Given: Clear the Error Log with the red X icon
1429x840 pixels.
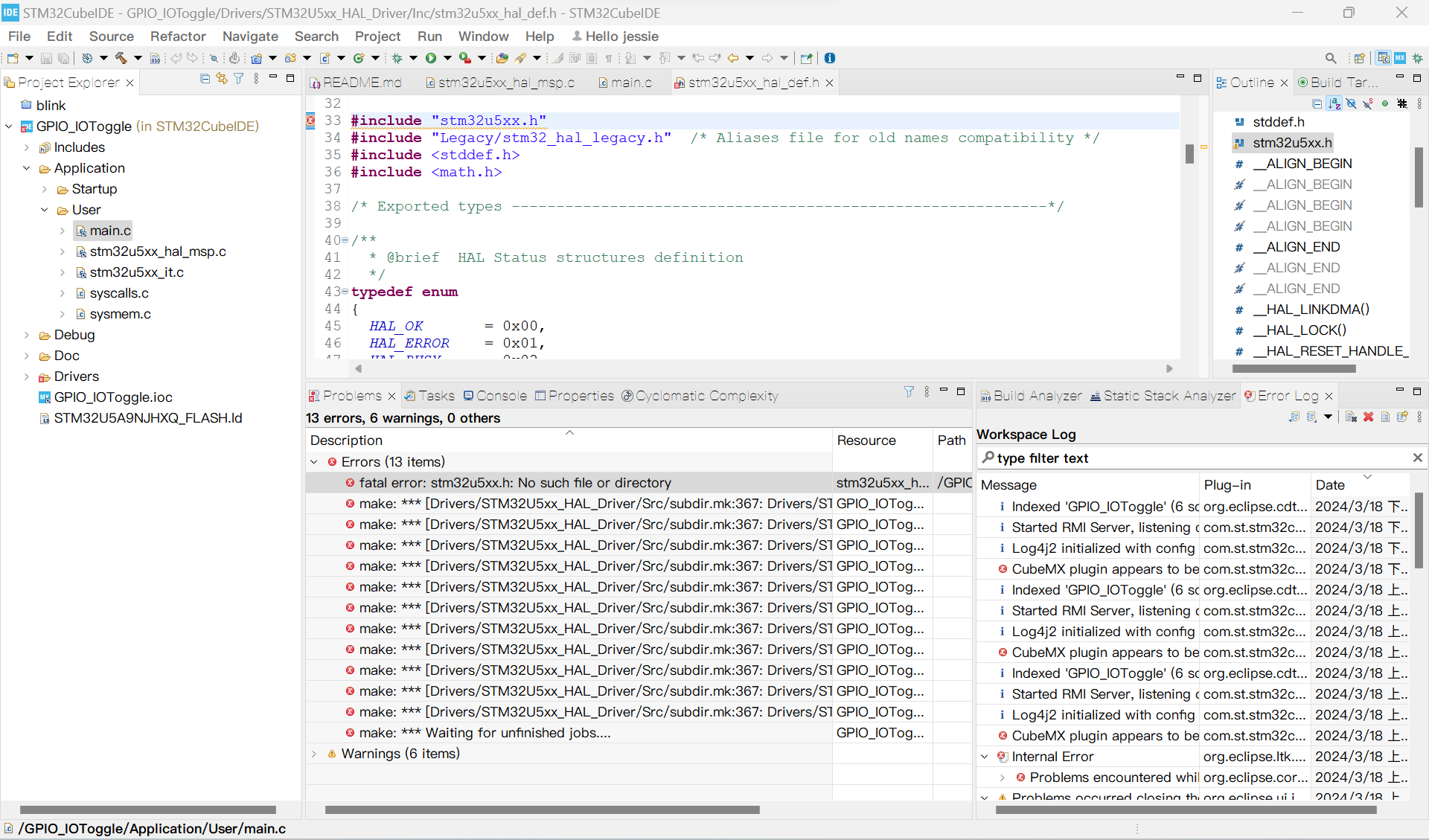Looking at the screenshot, I should click(1368, 417).
